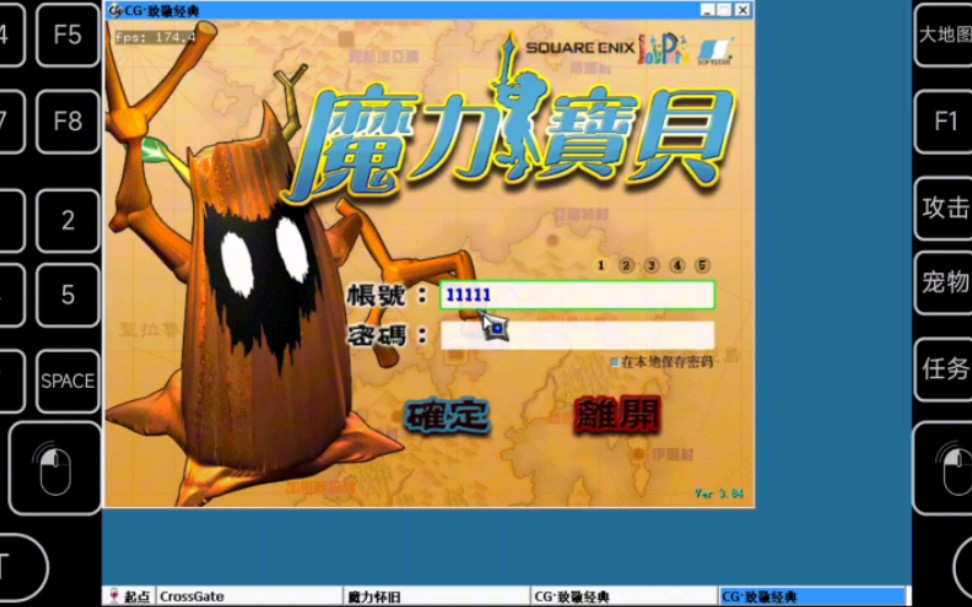The image size is (972, 607).
Task: Tap the F1 virtual key
Action: pos(945,122)
